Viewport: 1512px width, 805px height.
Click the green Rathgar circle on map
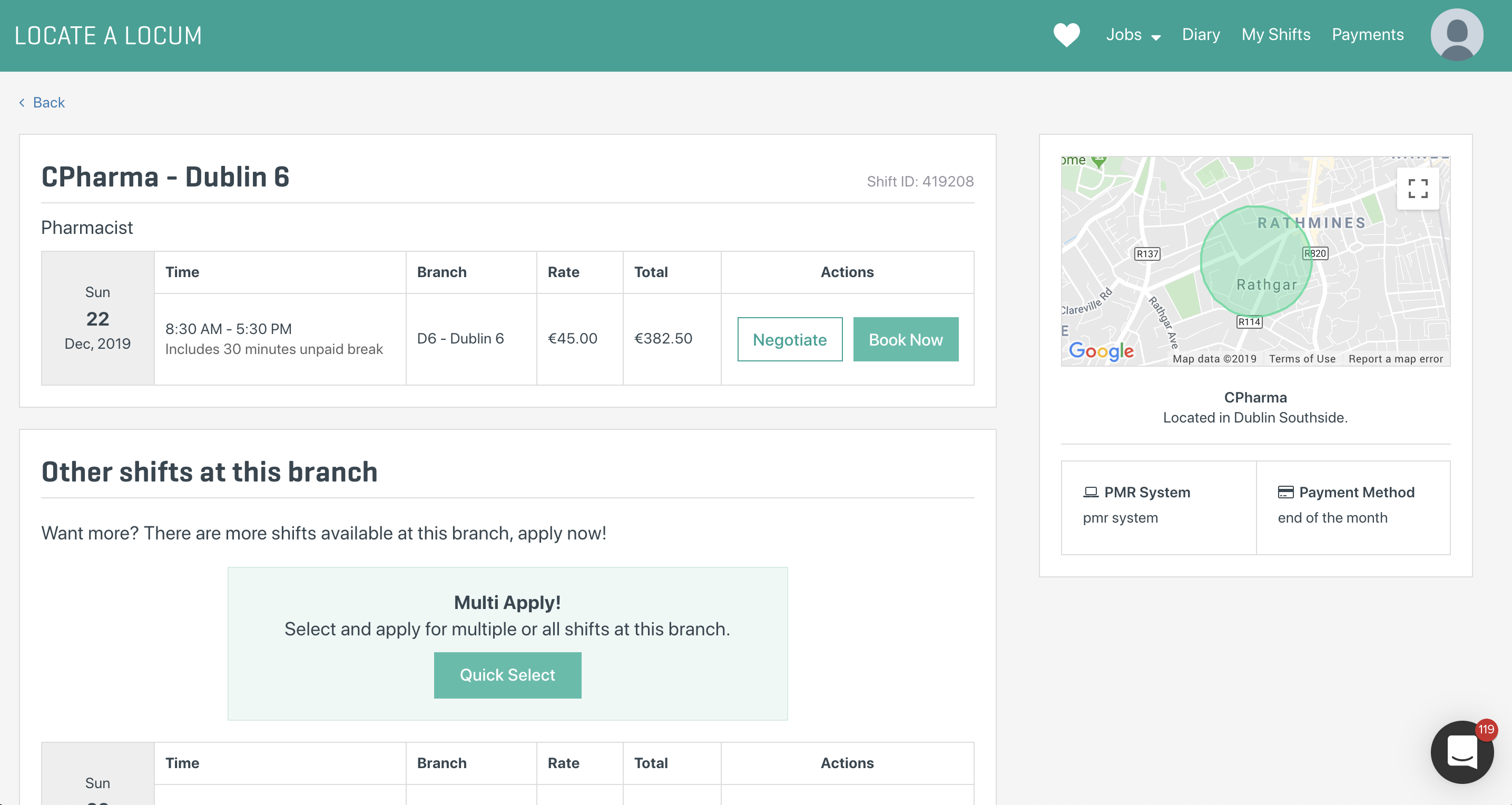[1255, 262]
